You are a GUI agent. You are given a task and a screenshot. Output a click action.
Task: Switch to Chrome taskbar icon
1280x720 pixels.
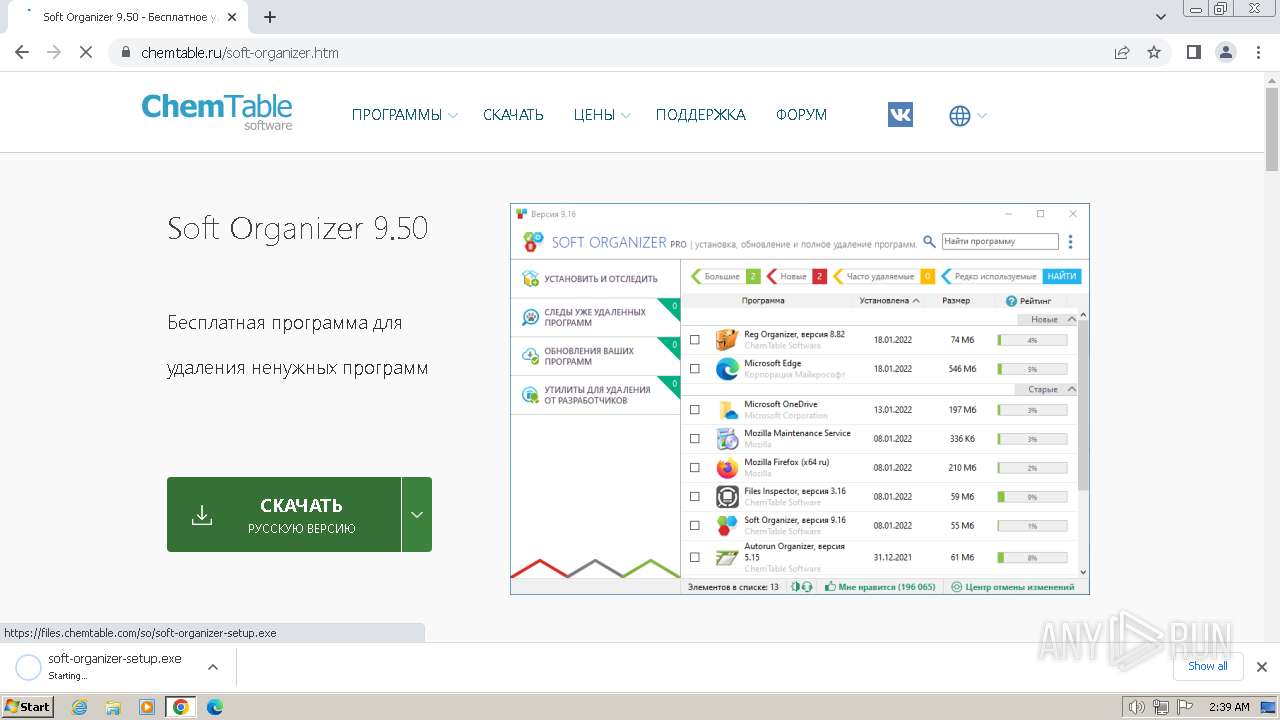(181, 707)
